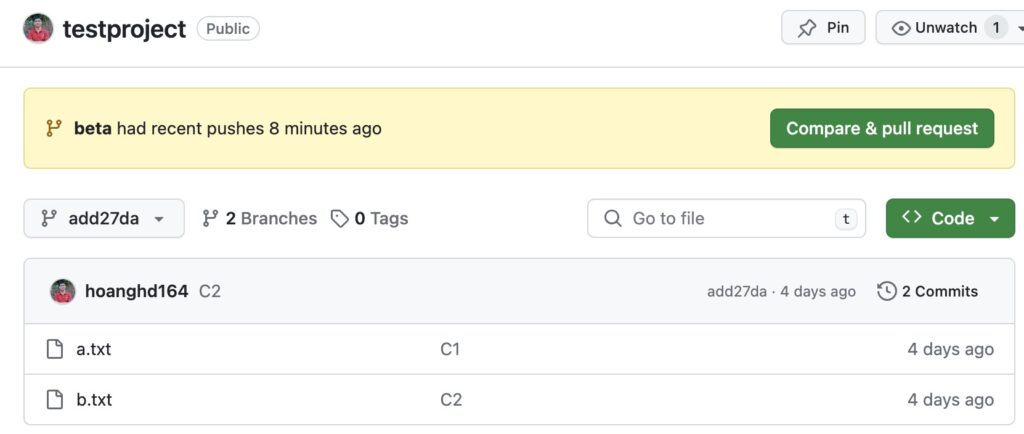Click the pin icon in the Pin button
This screenshot has height=434, width=1024.
807,28
